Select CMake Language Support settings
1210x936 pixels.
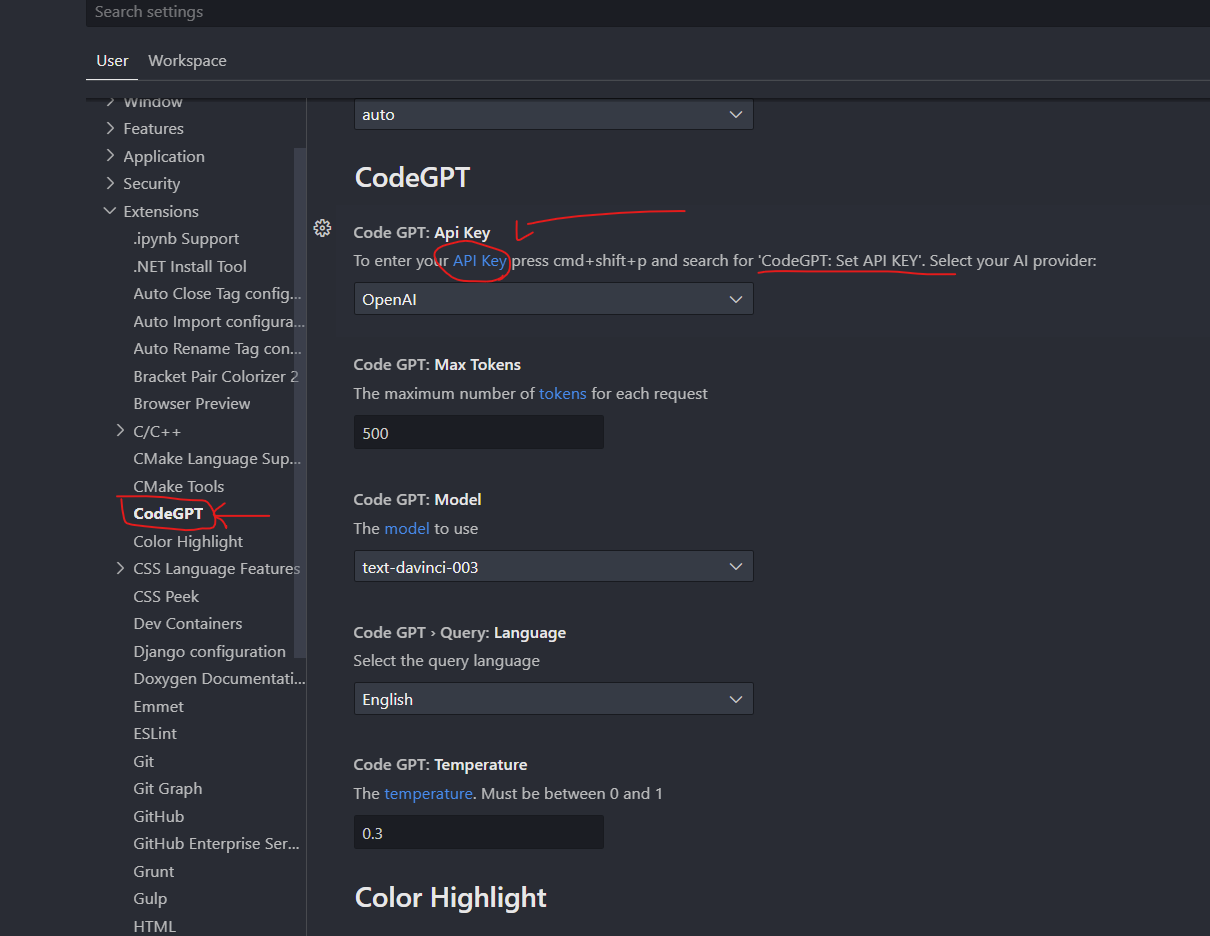217,458
